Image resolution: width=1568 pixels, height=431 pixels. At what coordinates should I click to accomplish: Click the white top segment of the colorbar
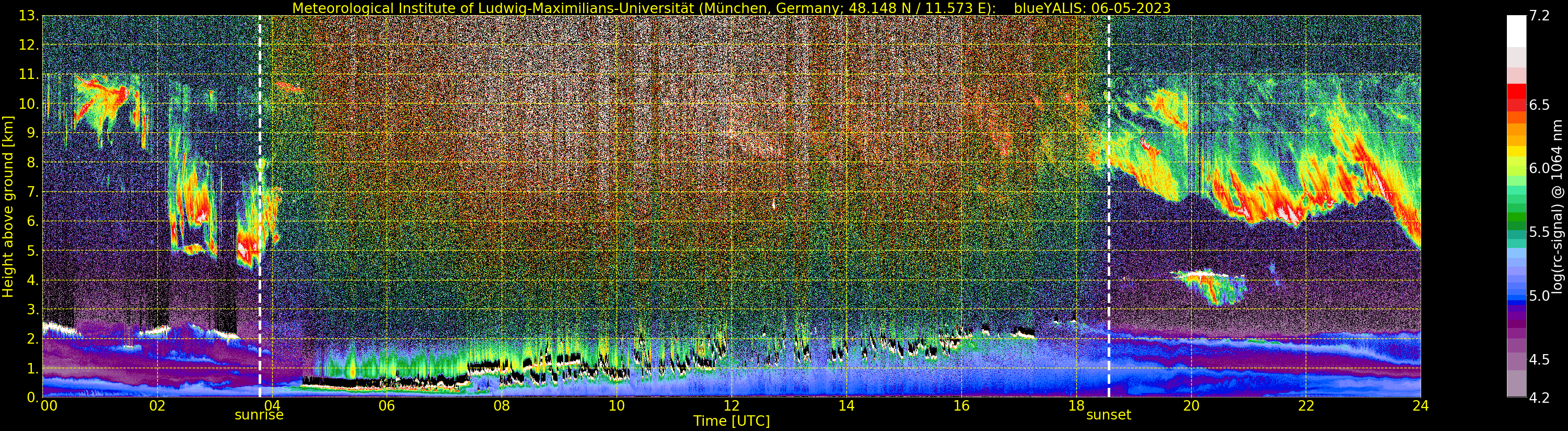1516,30
